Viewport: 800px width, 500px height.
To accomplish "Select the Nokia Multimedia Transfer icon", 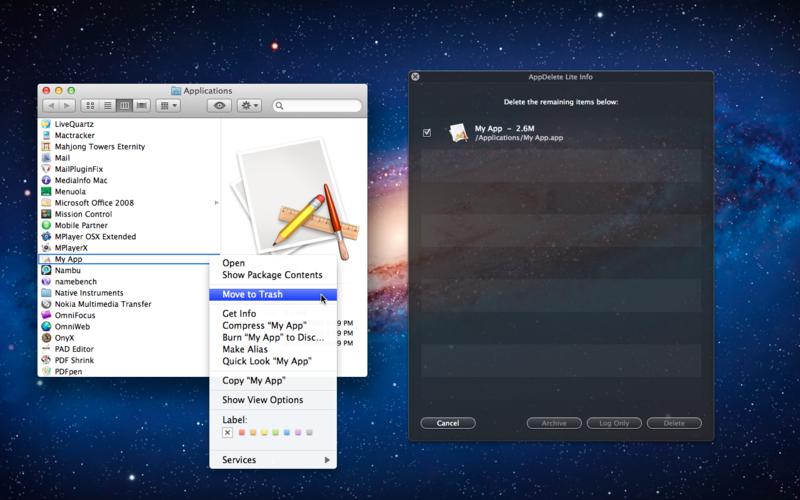I will click(x=46, y=304).
